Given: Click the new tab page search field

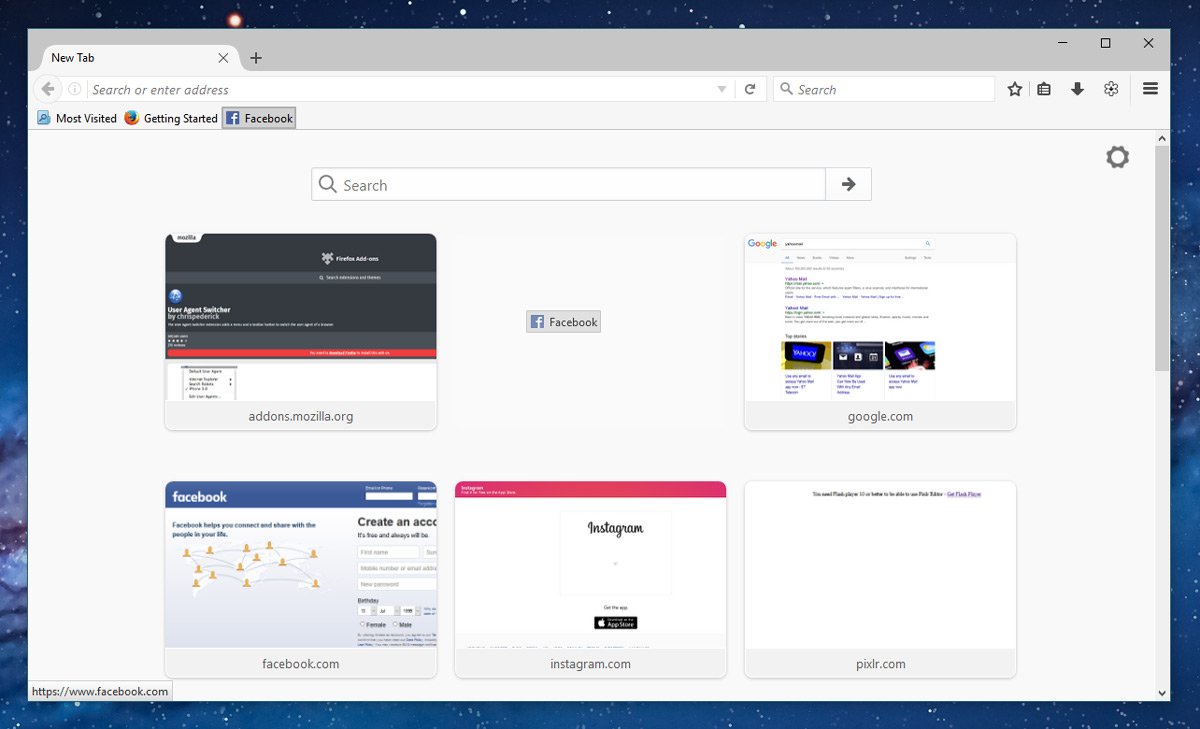Looking at the screenshot, I should 568,185.
